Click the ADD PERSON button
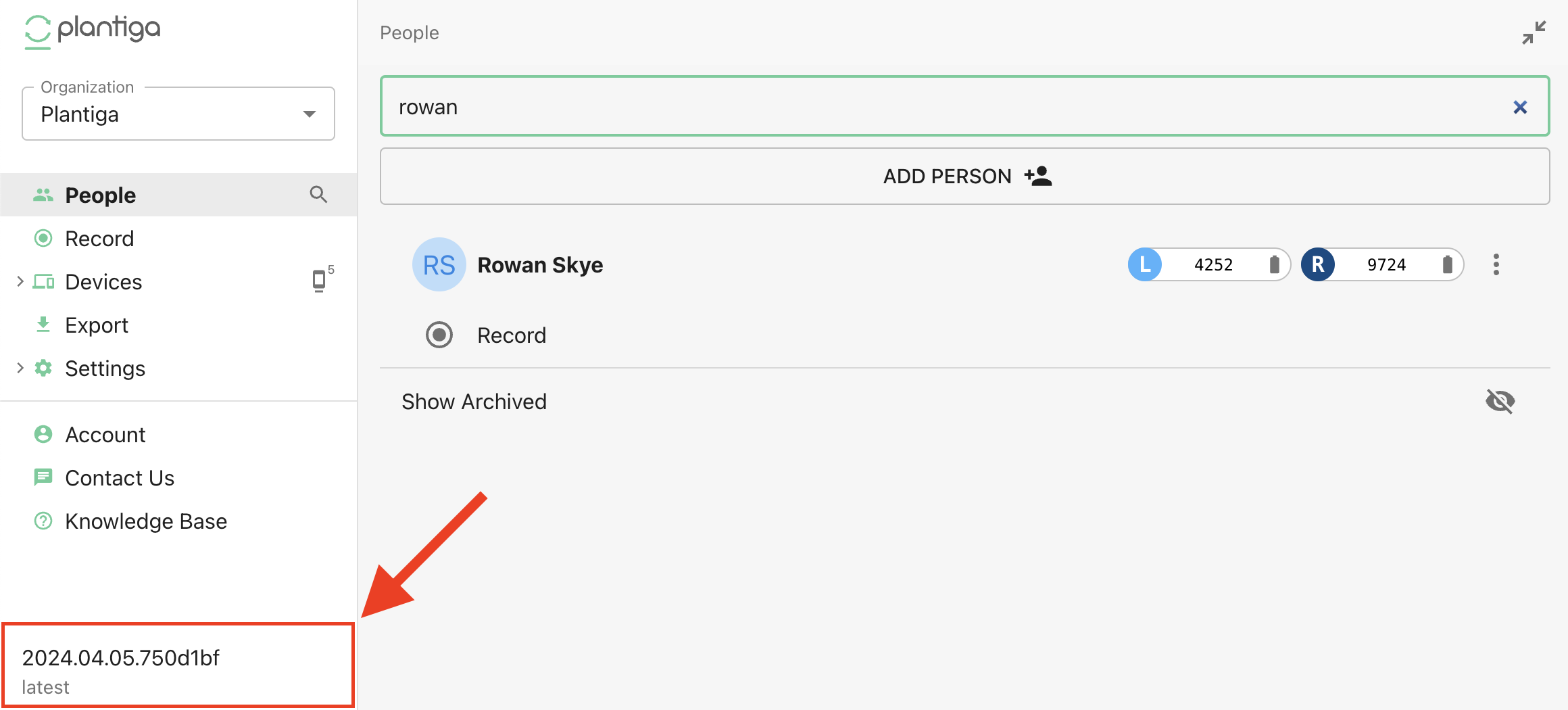 [964, 176]
